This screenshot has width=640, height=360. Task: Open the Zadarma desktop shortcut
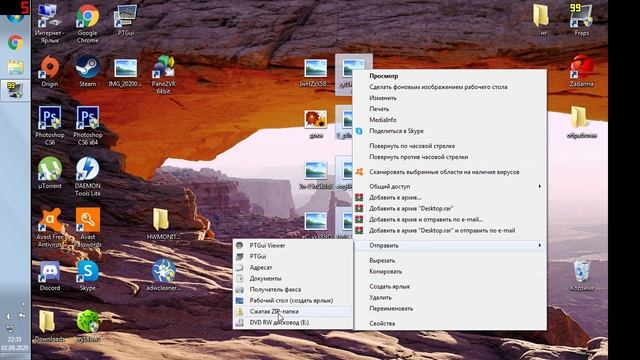(x=581, y=71)
